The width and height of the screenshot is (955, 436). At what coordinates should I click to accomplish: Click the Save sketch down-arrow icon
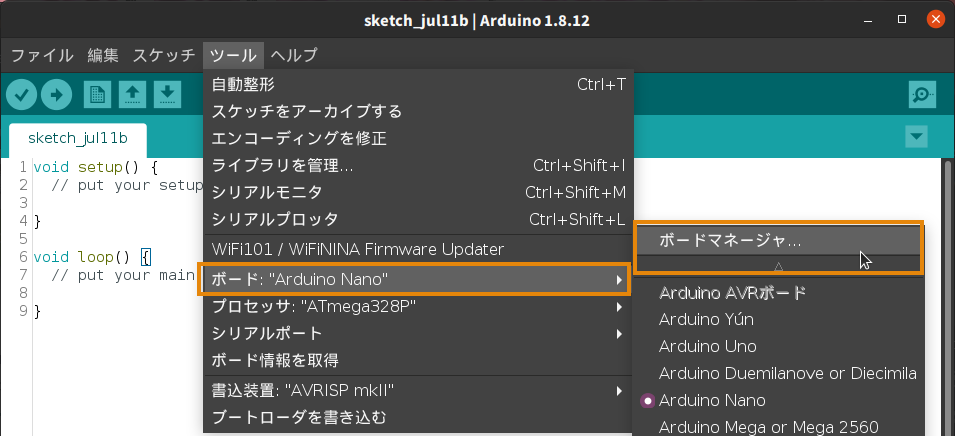(167, 95)
